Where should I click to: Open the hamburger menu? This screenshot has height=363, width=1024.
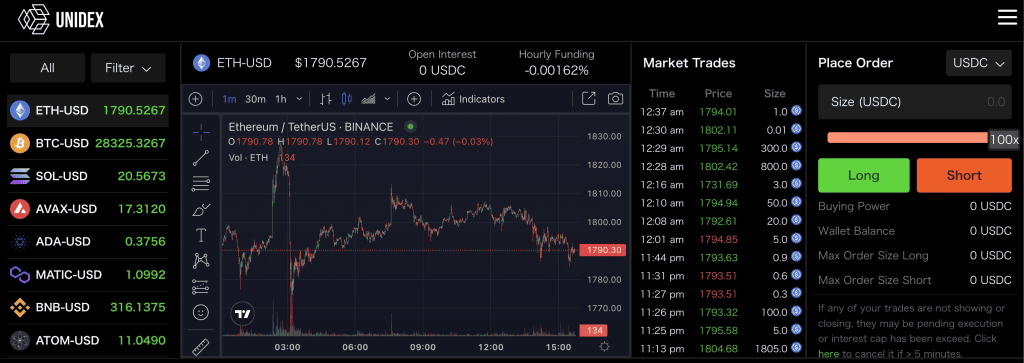coord(1007,18)
